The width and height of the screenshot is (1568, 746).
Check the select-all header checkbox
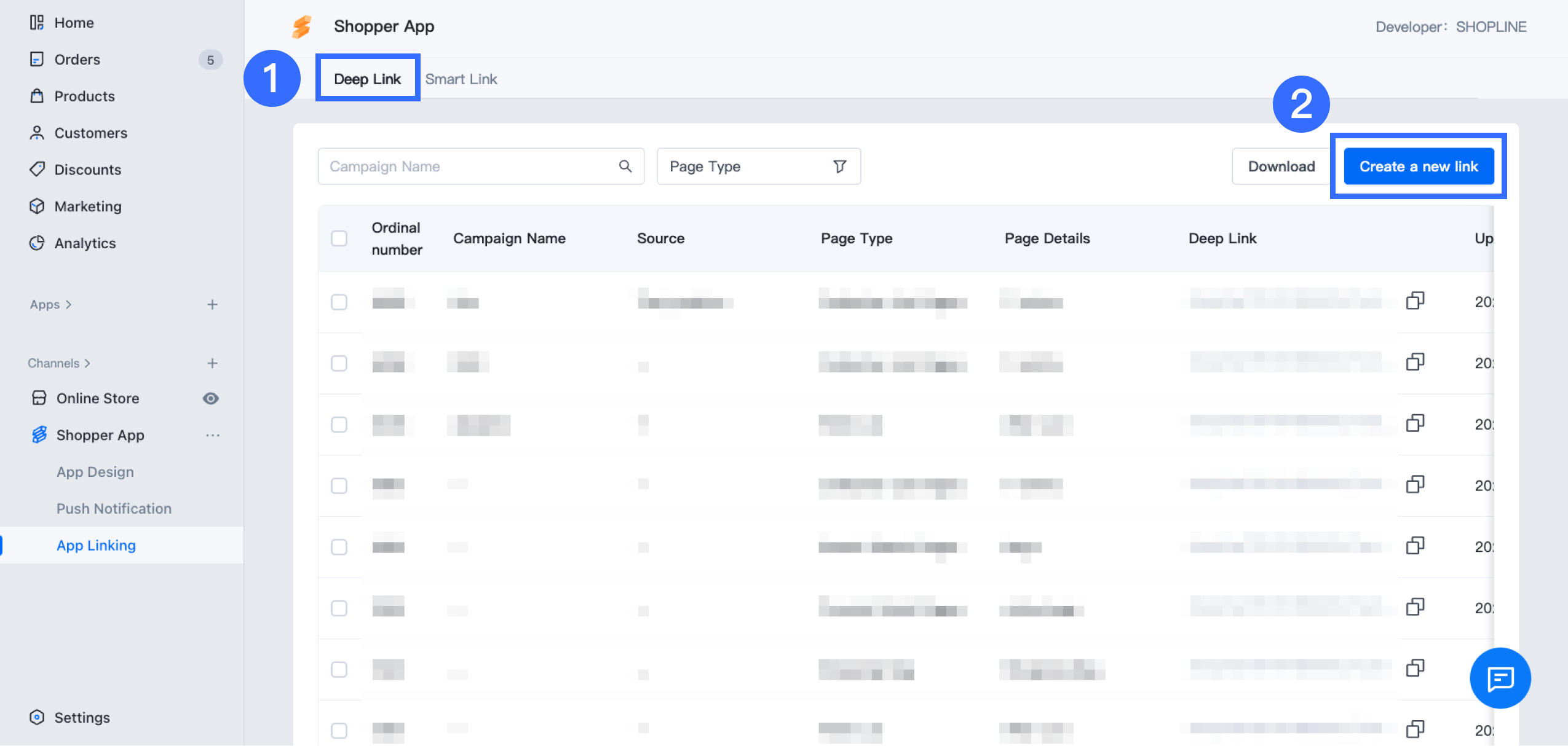click(339, 238)
